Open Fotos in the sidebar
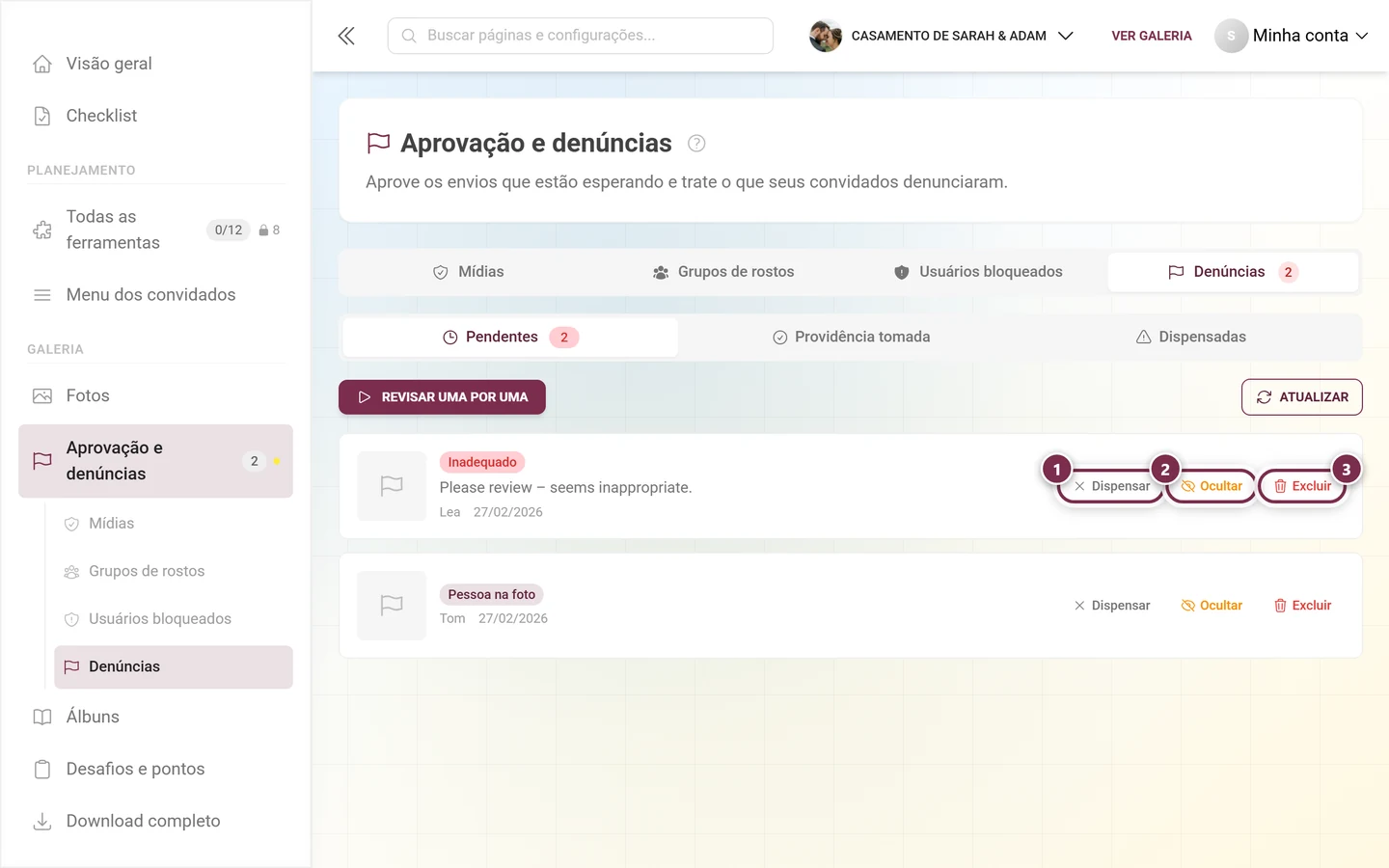The image size is (1389, 868). 155,395
